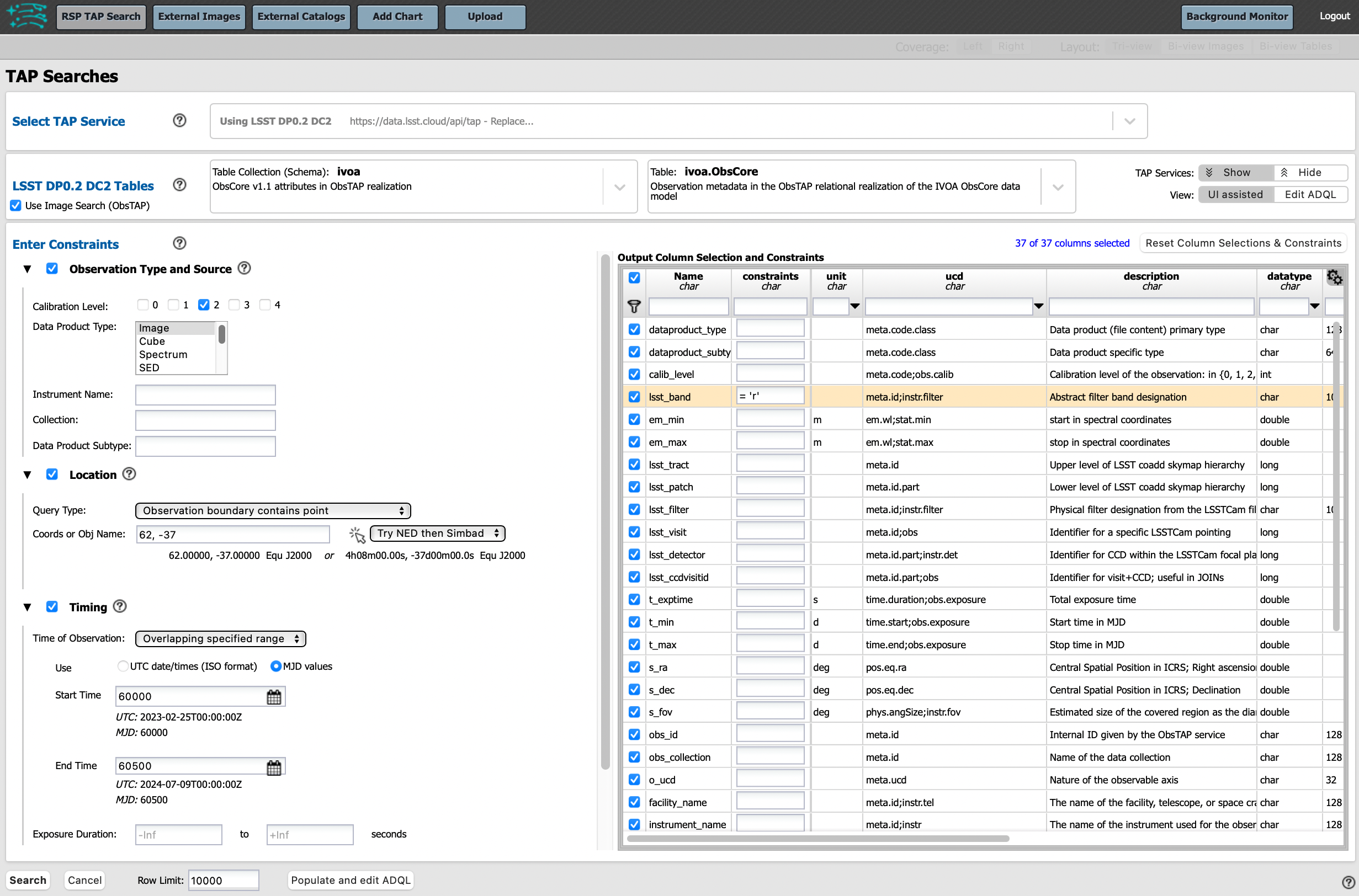Image resolution: width=1359 pixels, height=896 pixels.
Task: Open Upload menu item
Action: [485, 17]
